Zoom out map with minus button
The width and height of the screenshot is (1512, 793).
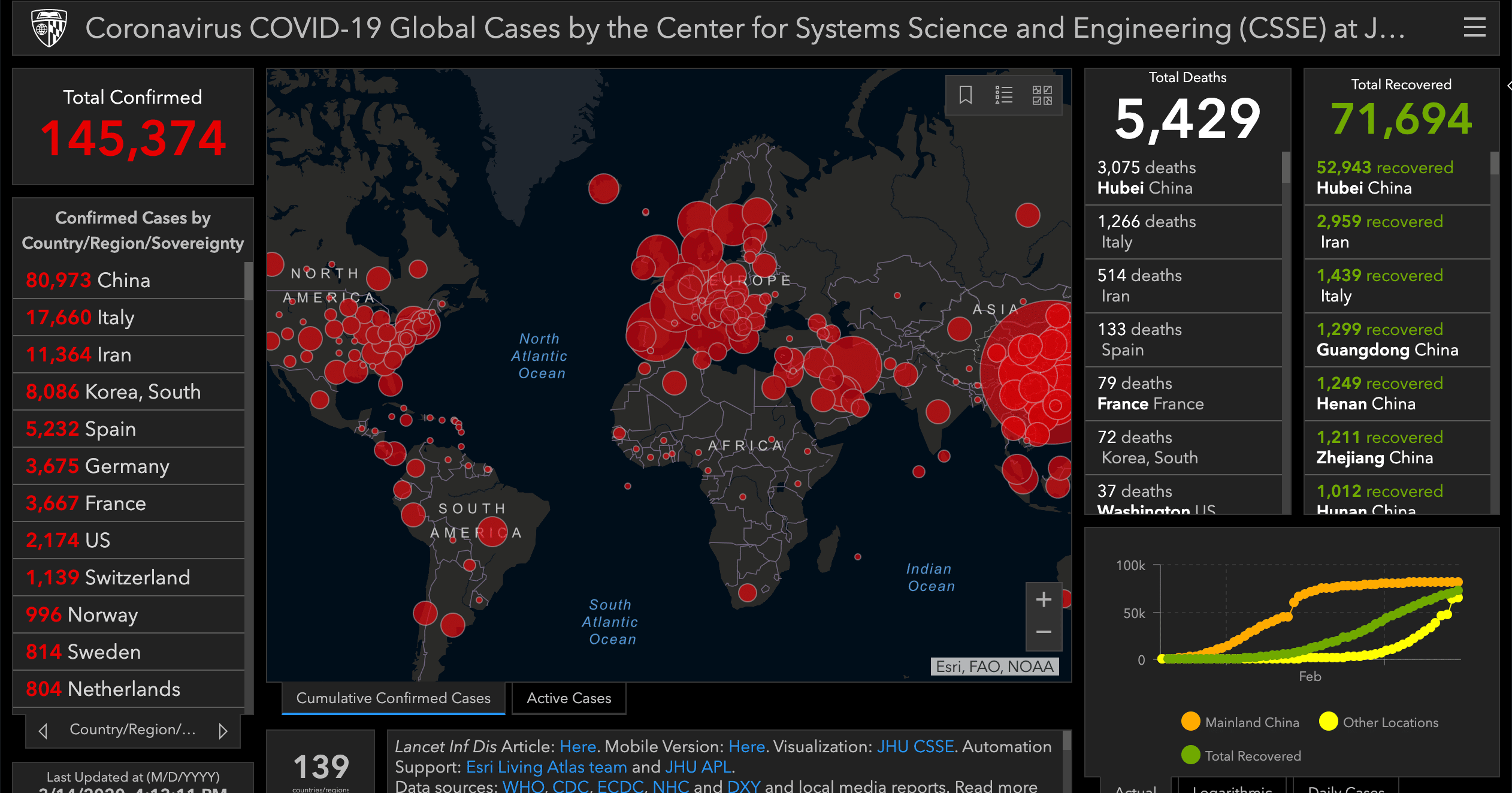1044,632
